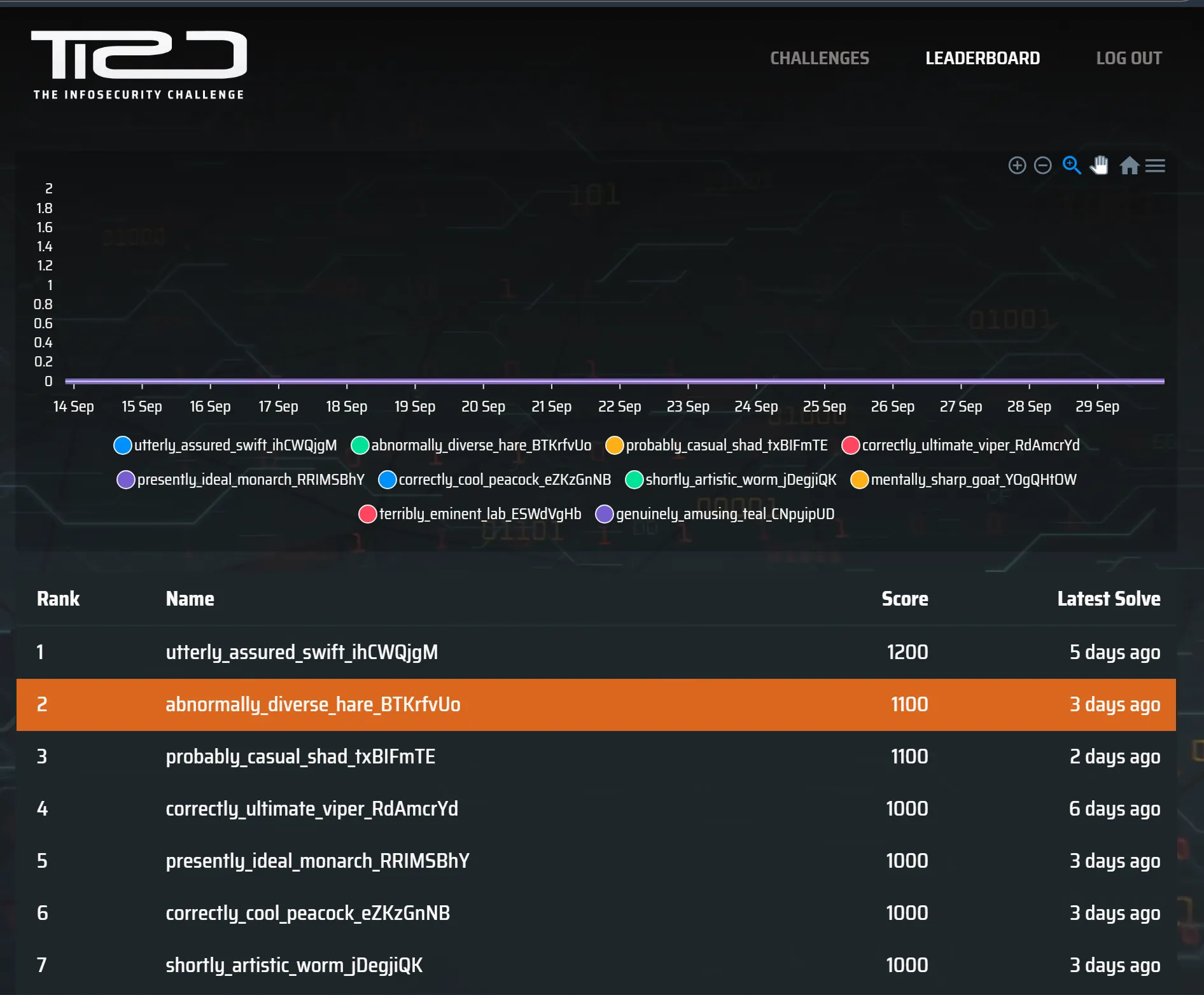Toggle genuinely_amusing_teal_CNpyipUD legend series
This screenshot has width=1204, height=995.
715,514
